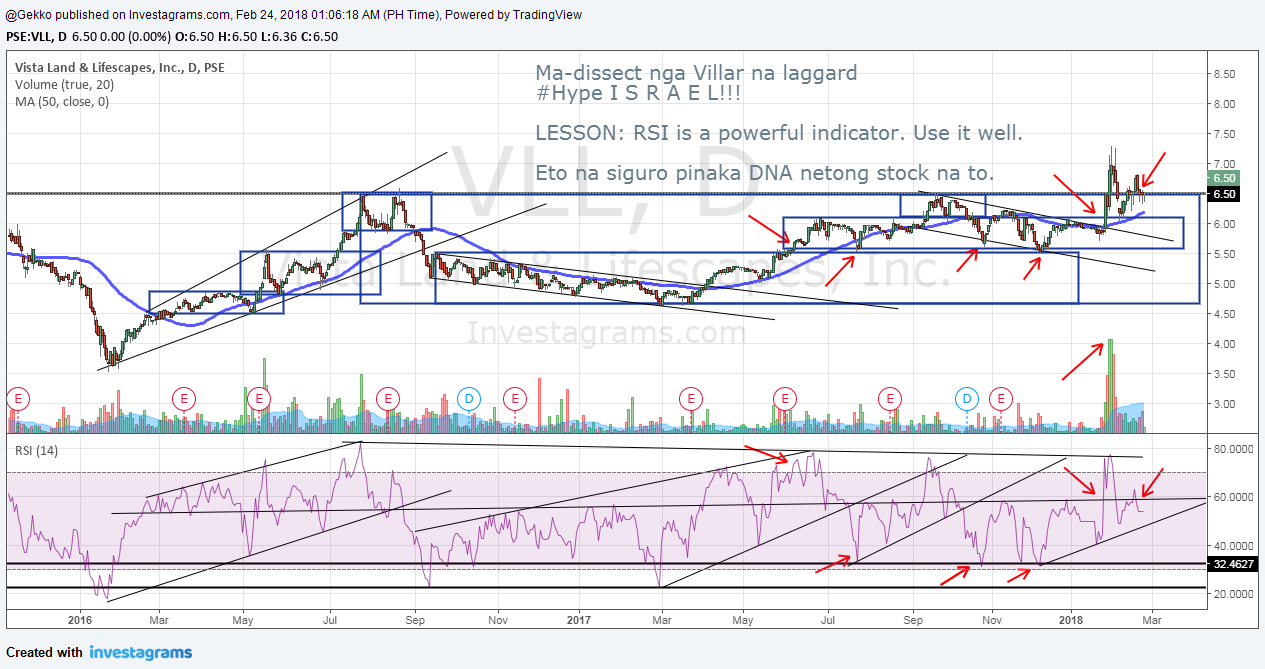Click the E earnings badge near May 2016
This screenshot has height=669, width=1265.
pos(259,398)
